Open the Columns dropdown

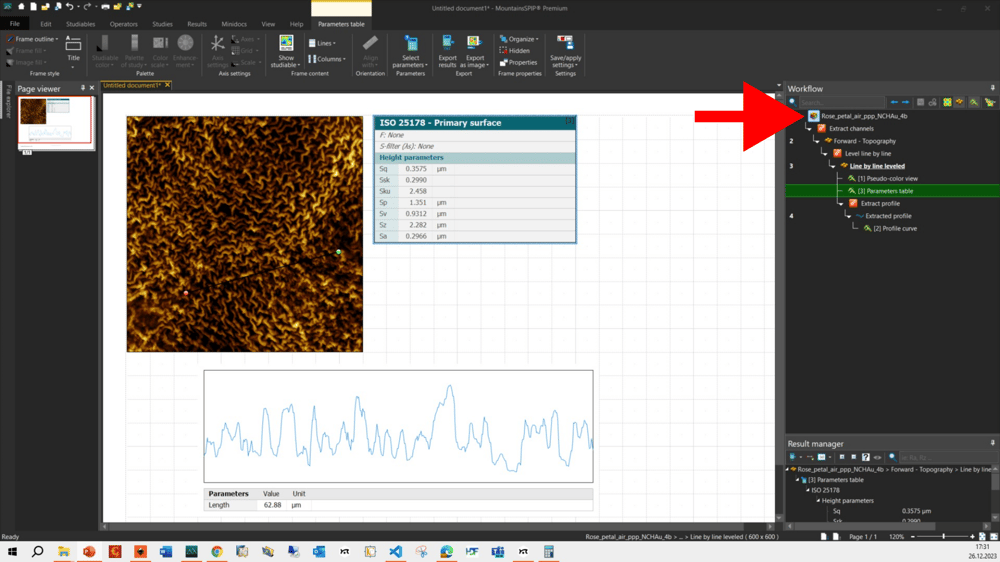(327, 59)
